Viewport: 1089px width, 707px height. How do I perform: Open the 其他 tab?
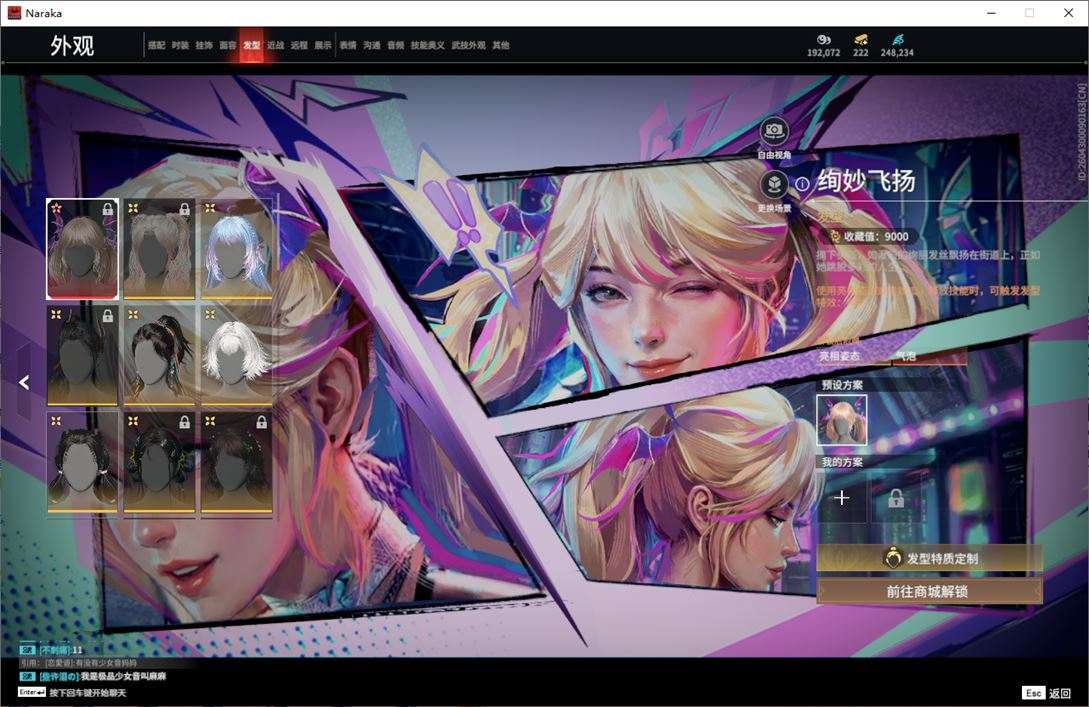click(x=501, y=45)
